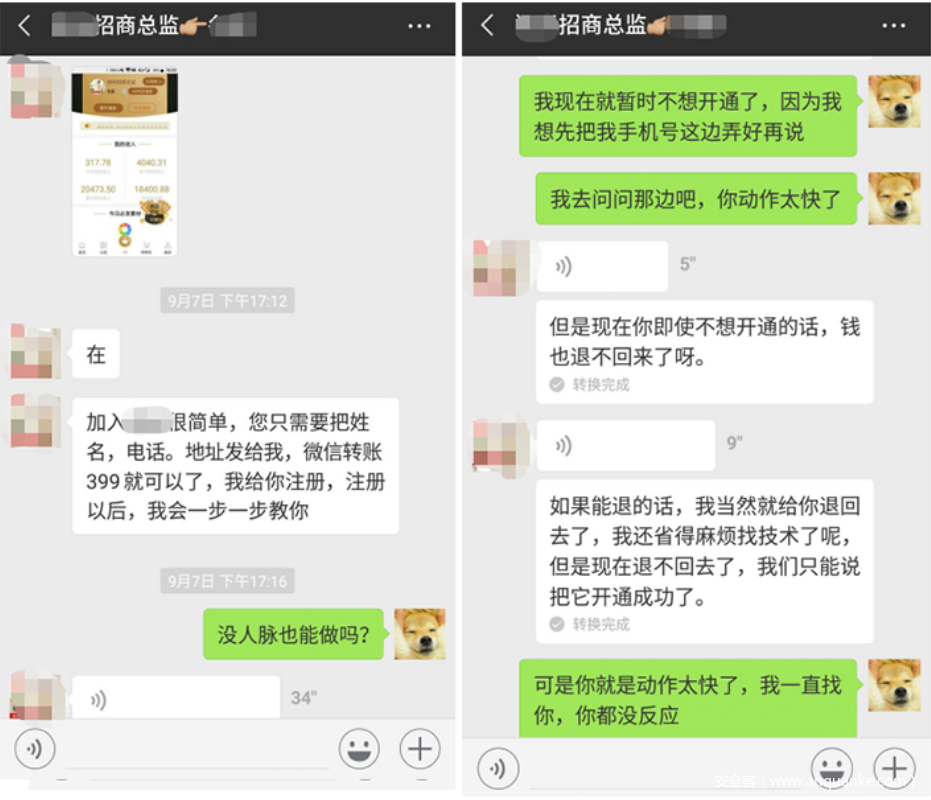Open three-dot menu in left chat
The width and height of the screenshot is (931, 800).
[x=419, y=26]
